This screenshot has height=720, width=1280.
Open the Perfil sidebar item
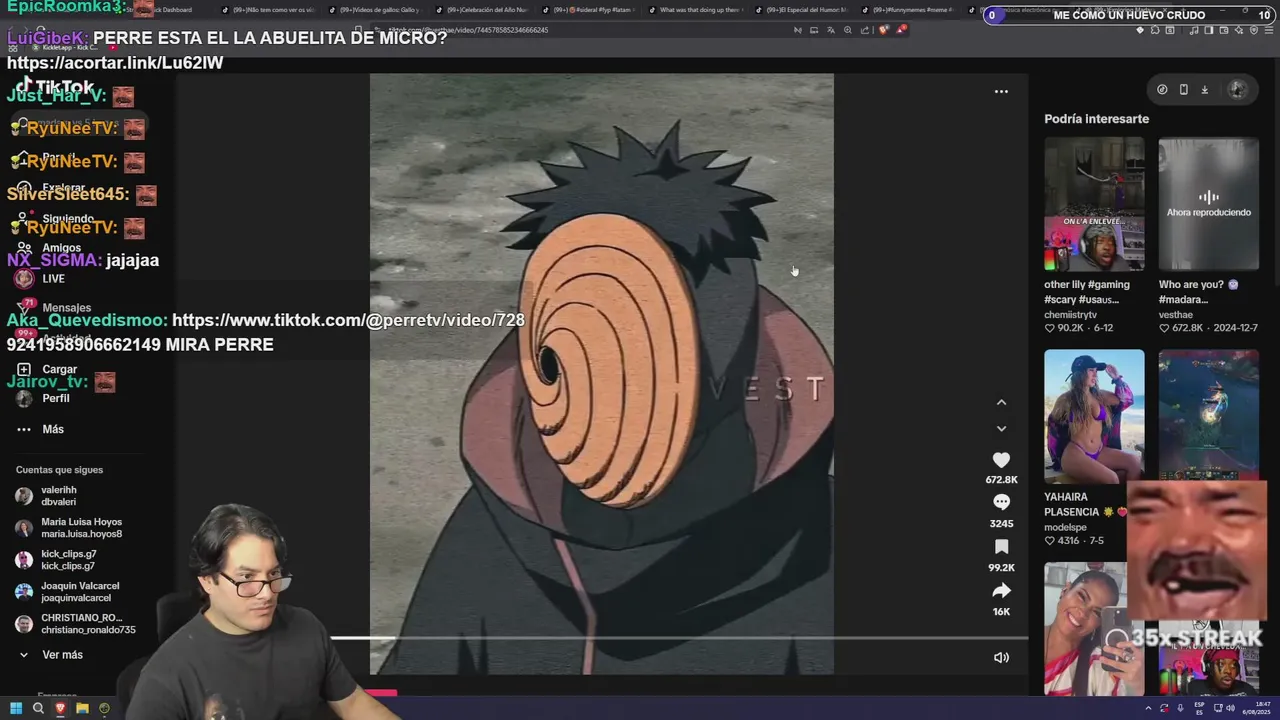[x=43, y=398]
